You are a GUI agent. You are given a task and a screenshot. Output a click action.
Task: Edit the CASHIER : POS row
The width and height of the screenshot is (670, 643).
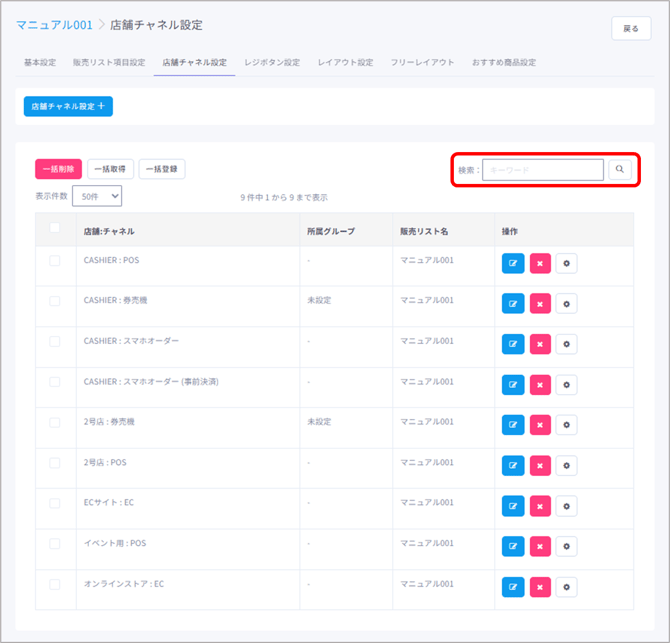tap(513, 263)
